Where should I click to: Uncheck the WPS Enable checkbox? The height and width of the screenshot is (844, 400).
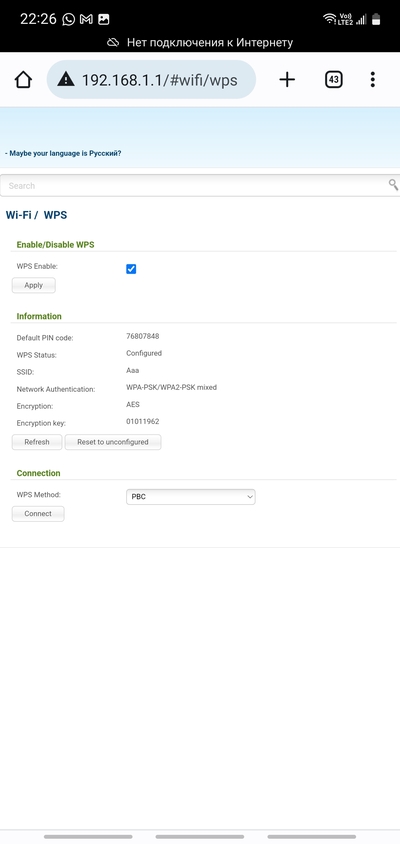click(x=131, y=269)
